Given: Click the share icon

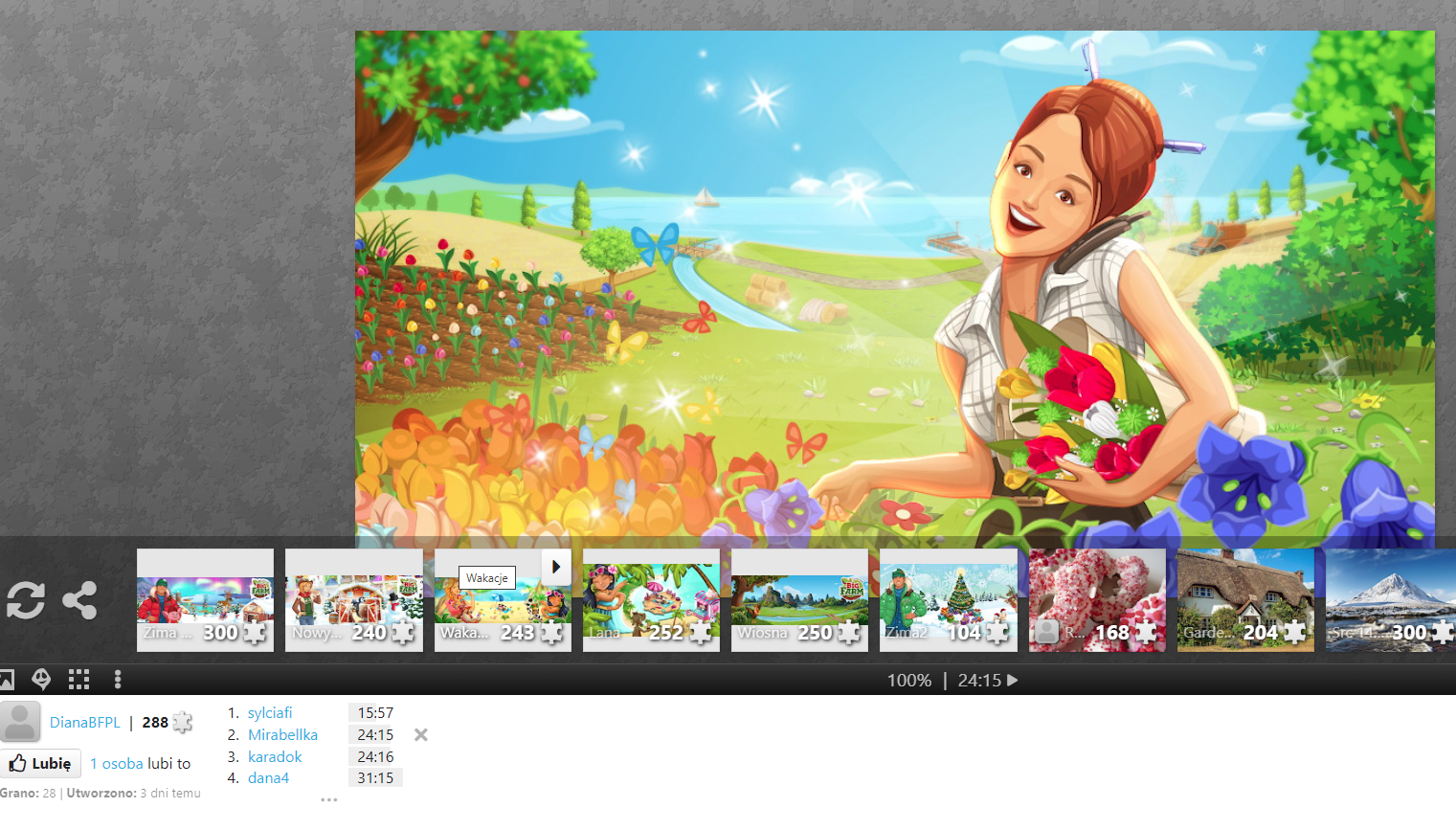Looking at the screenshot, I should point(79,600).
